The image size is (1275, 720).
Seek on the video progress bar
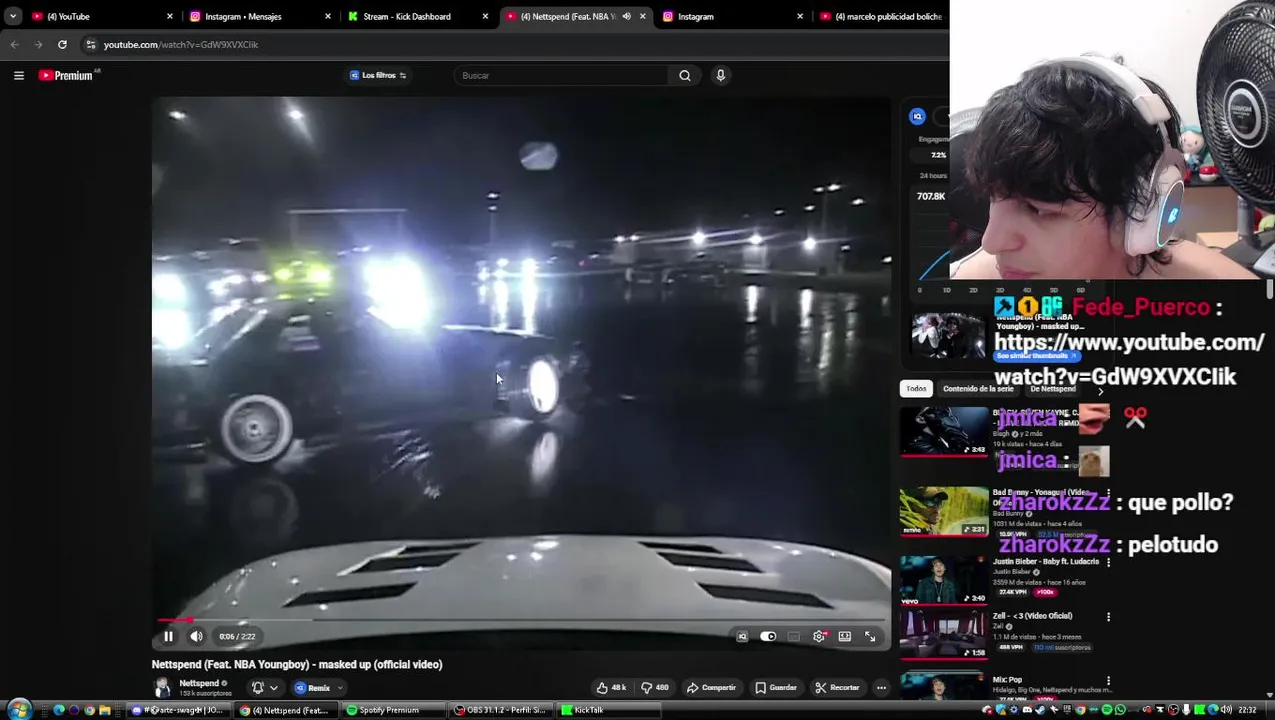(x=521, y=620)
